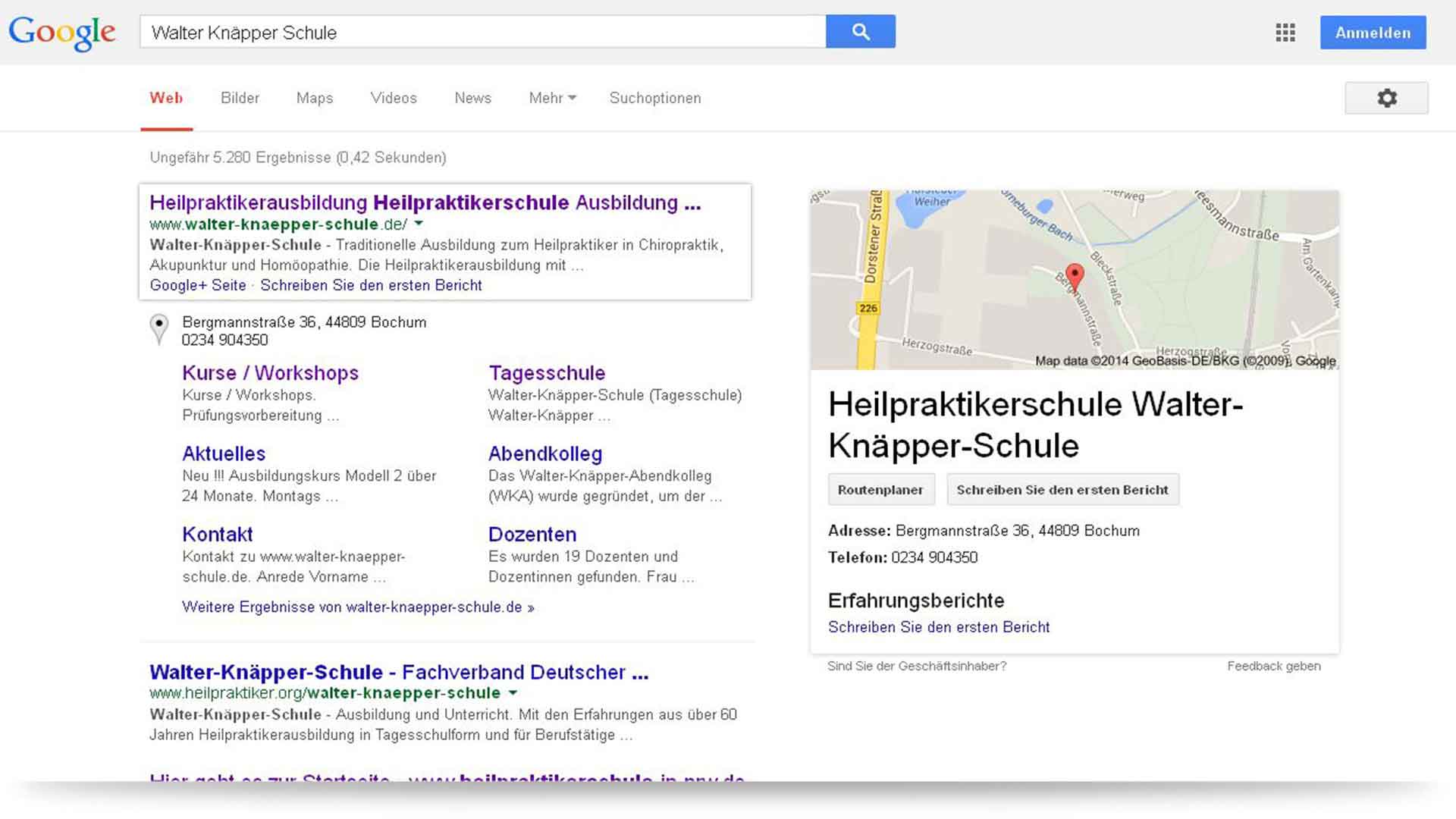Image resolution: width=1456 pixels, height=819 pixels.
Task: Click 'Schreiben Sie den ersten Bericht' under Erfahrungsberichte
Action: pyautogui.click(x=939, y=627)
